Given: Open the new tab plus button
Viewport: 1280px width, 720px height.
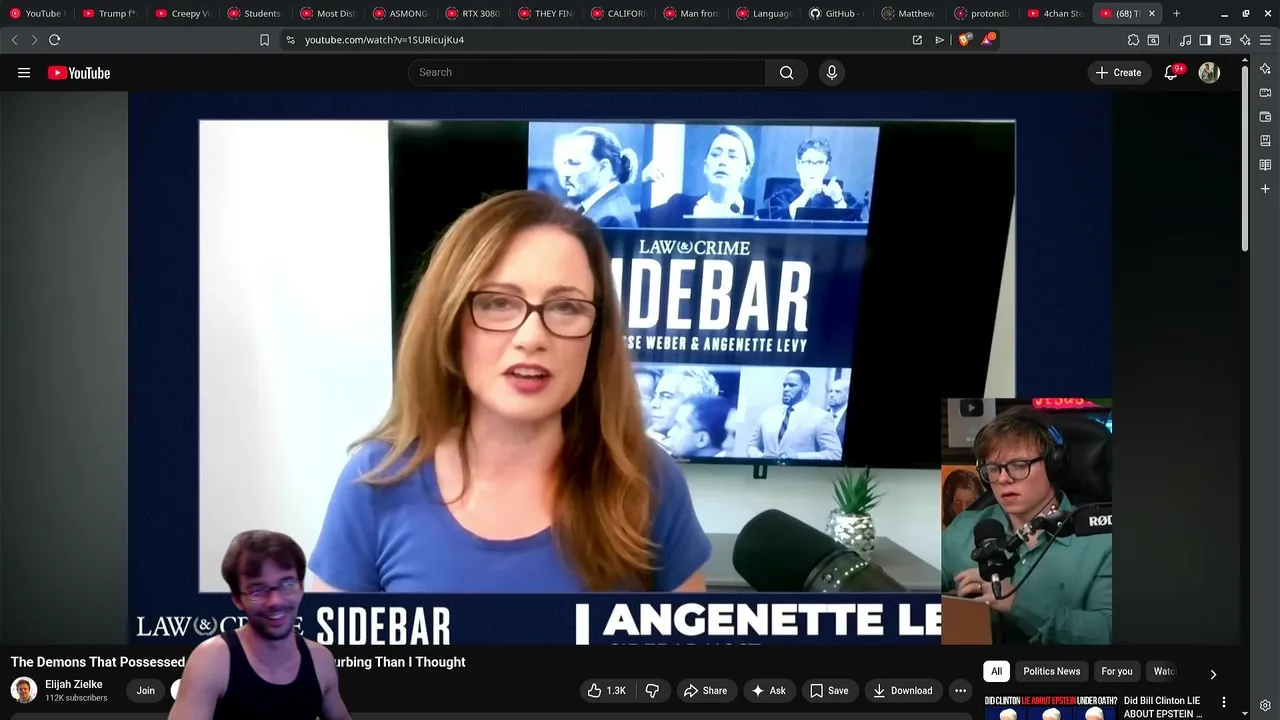Looking at the screenshot, I should click(x=1176, y=13).
